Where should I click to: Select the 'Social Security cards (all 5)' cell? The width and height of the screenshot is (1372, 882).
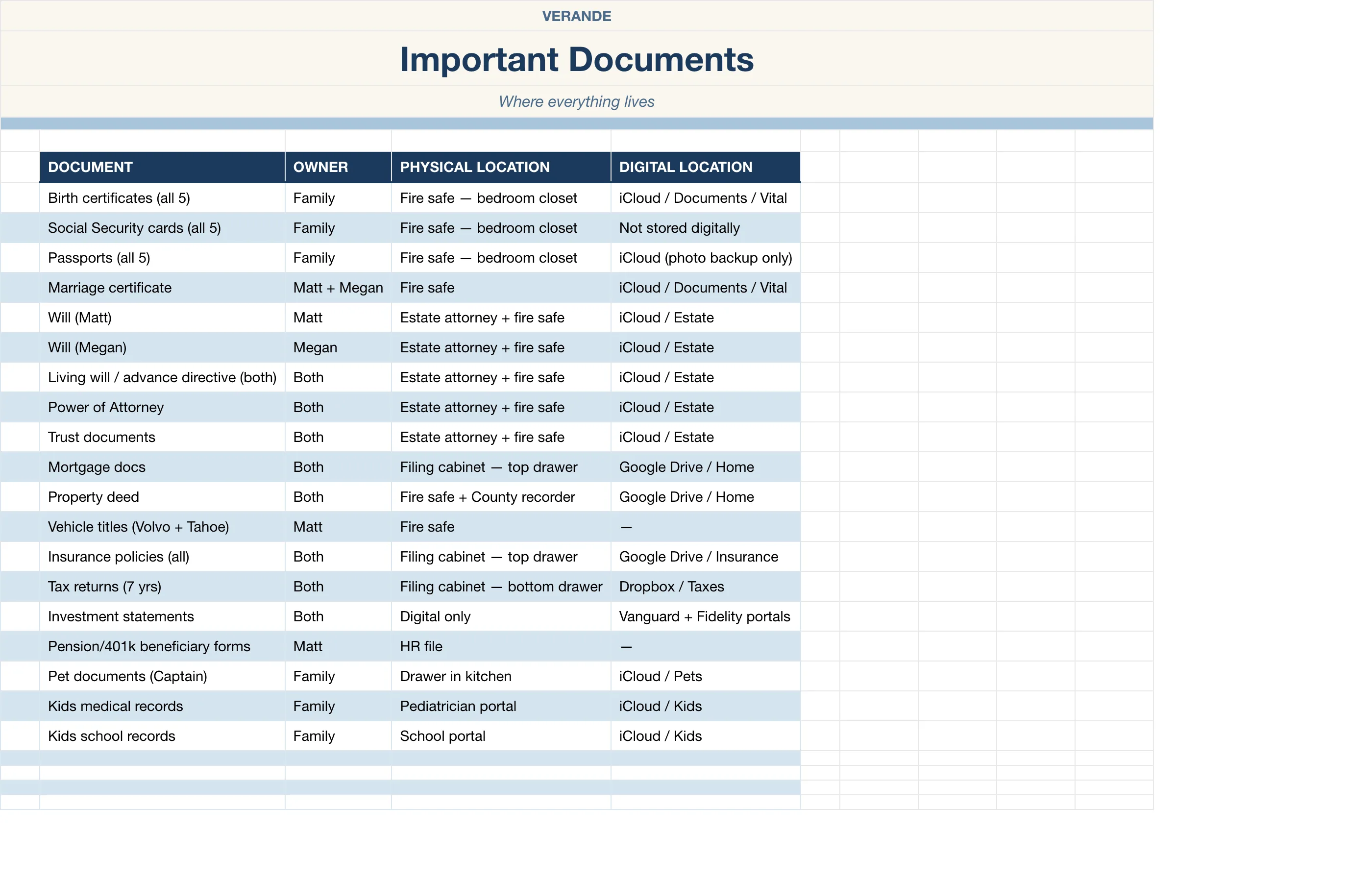pos(163,228)
